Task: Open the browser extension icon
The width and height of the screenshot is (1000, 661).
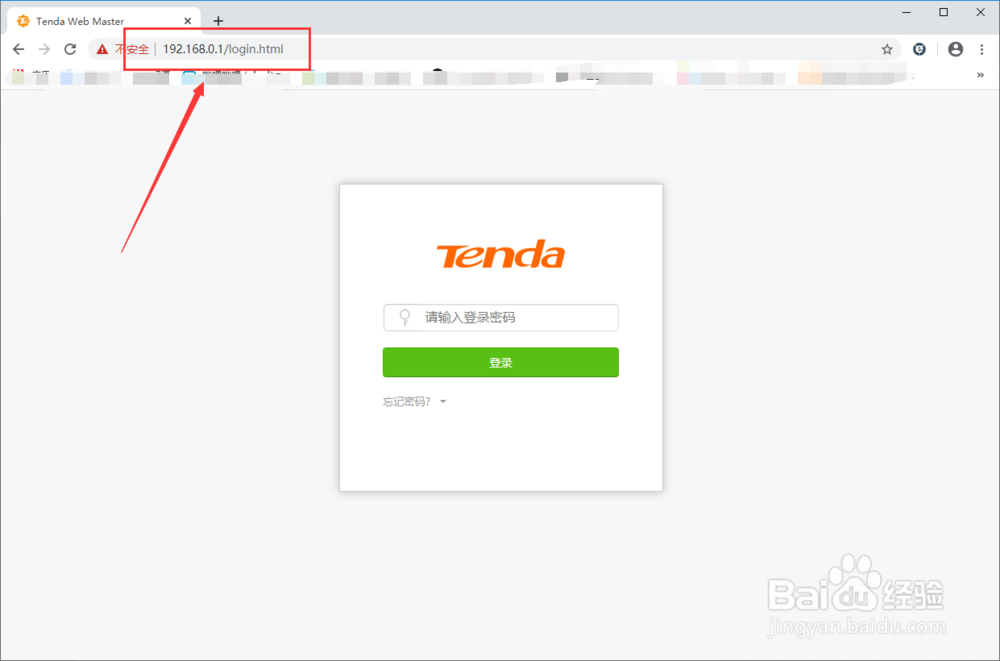Action: pos(919,49)
